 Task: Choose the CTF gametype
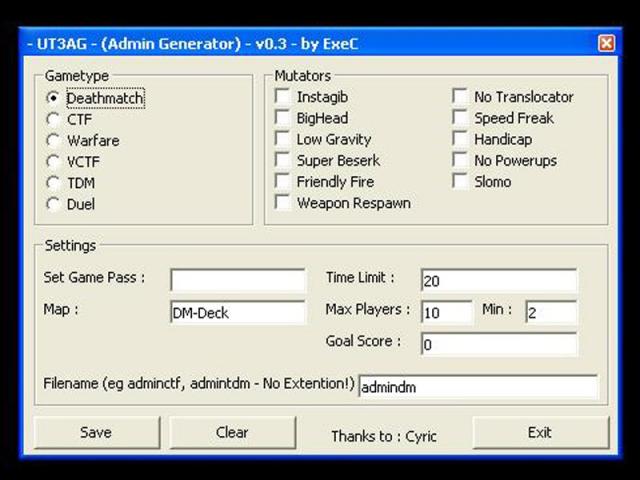click(x=53, y=119)
